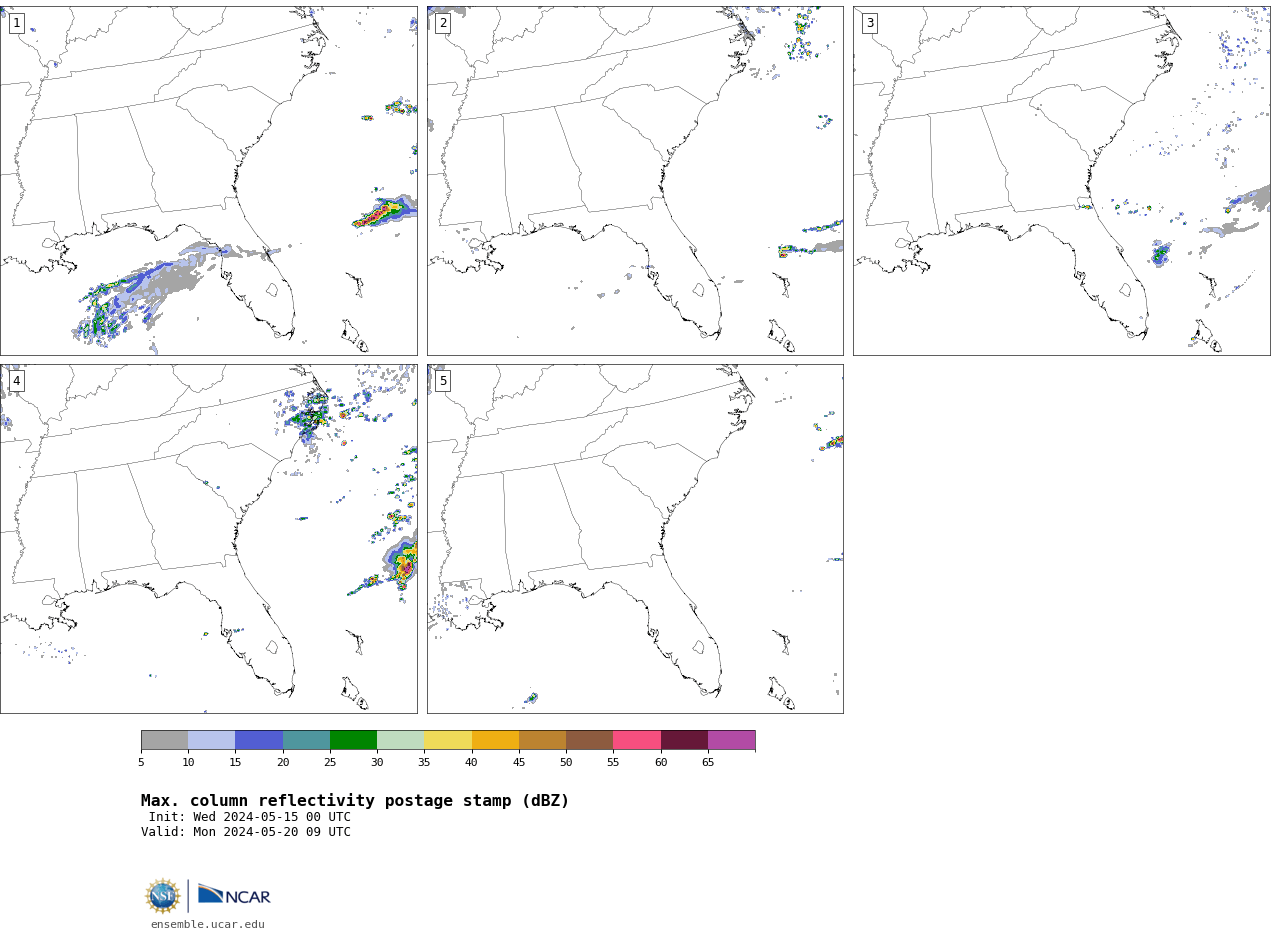Click the orange 40-45 dBZ swatch
Image resolution: width=1280 pixels, height=936 pixels.
pyautogui.click(x=495, y=740)
